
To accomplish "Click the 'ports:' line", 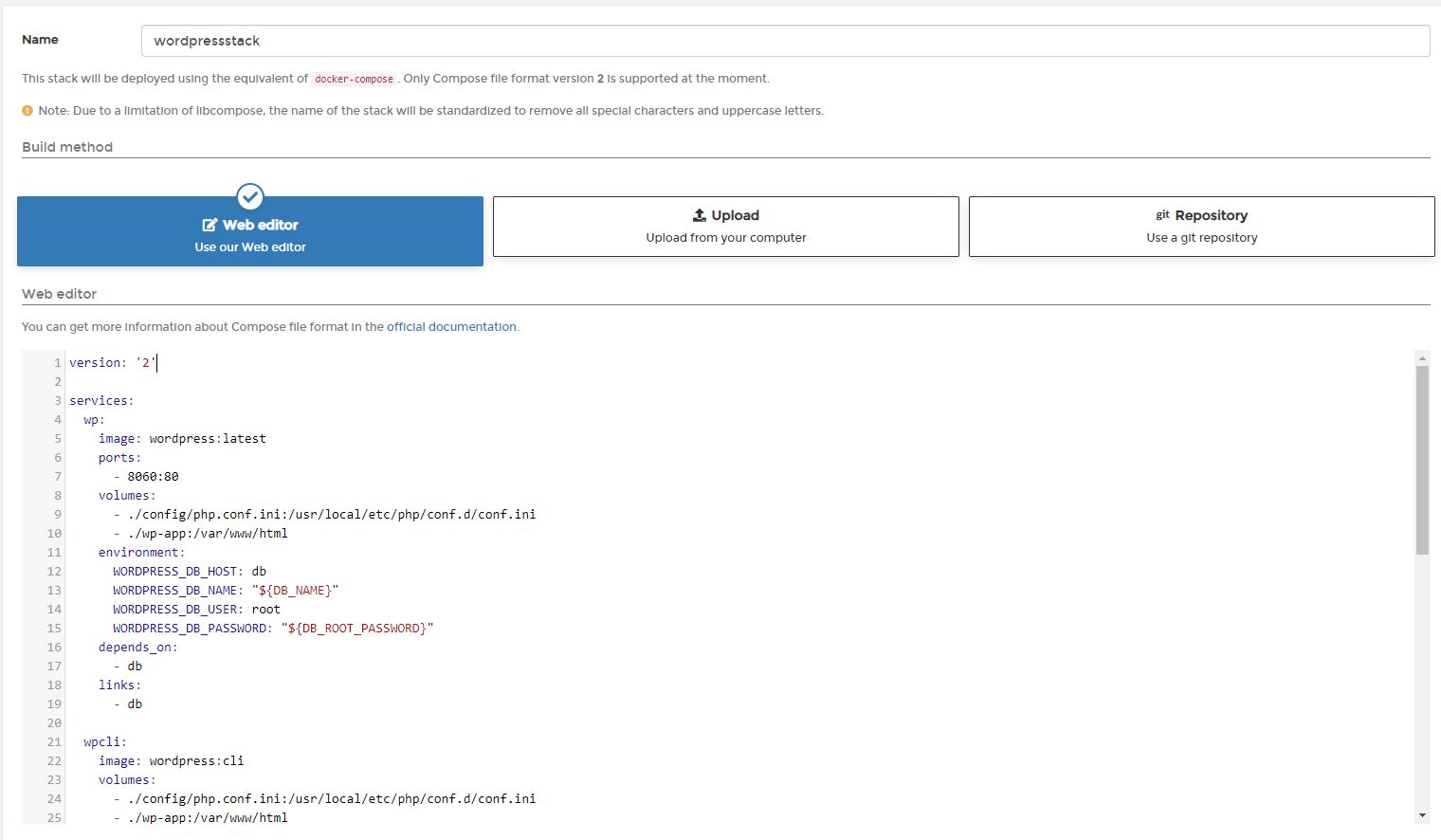I will (119, 457).
